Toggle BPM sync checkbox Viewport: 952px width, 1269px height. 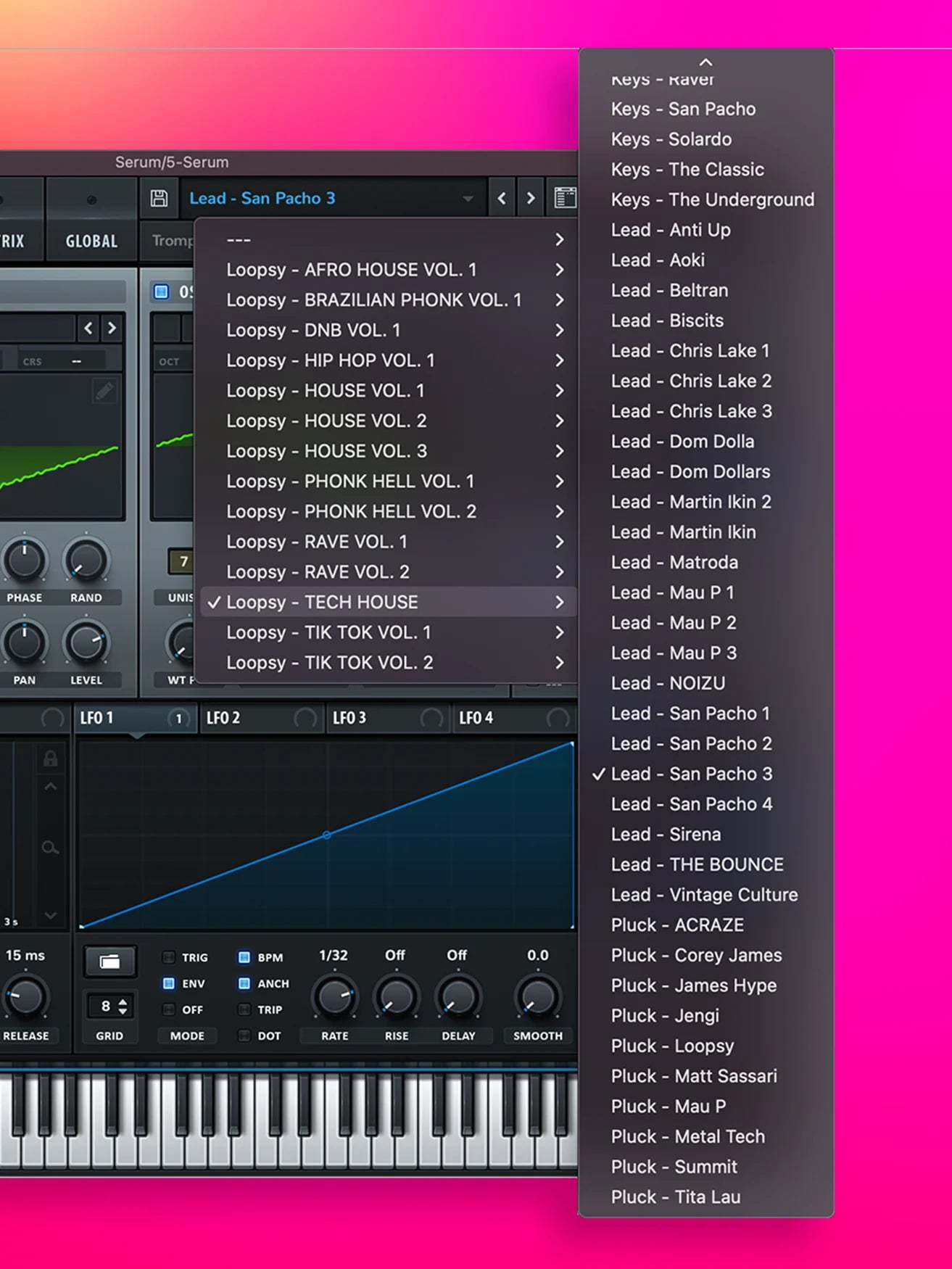tap(244, 957)
